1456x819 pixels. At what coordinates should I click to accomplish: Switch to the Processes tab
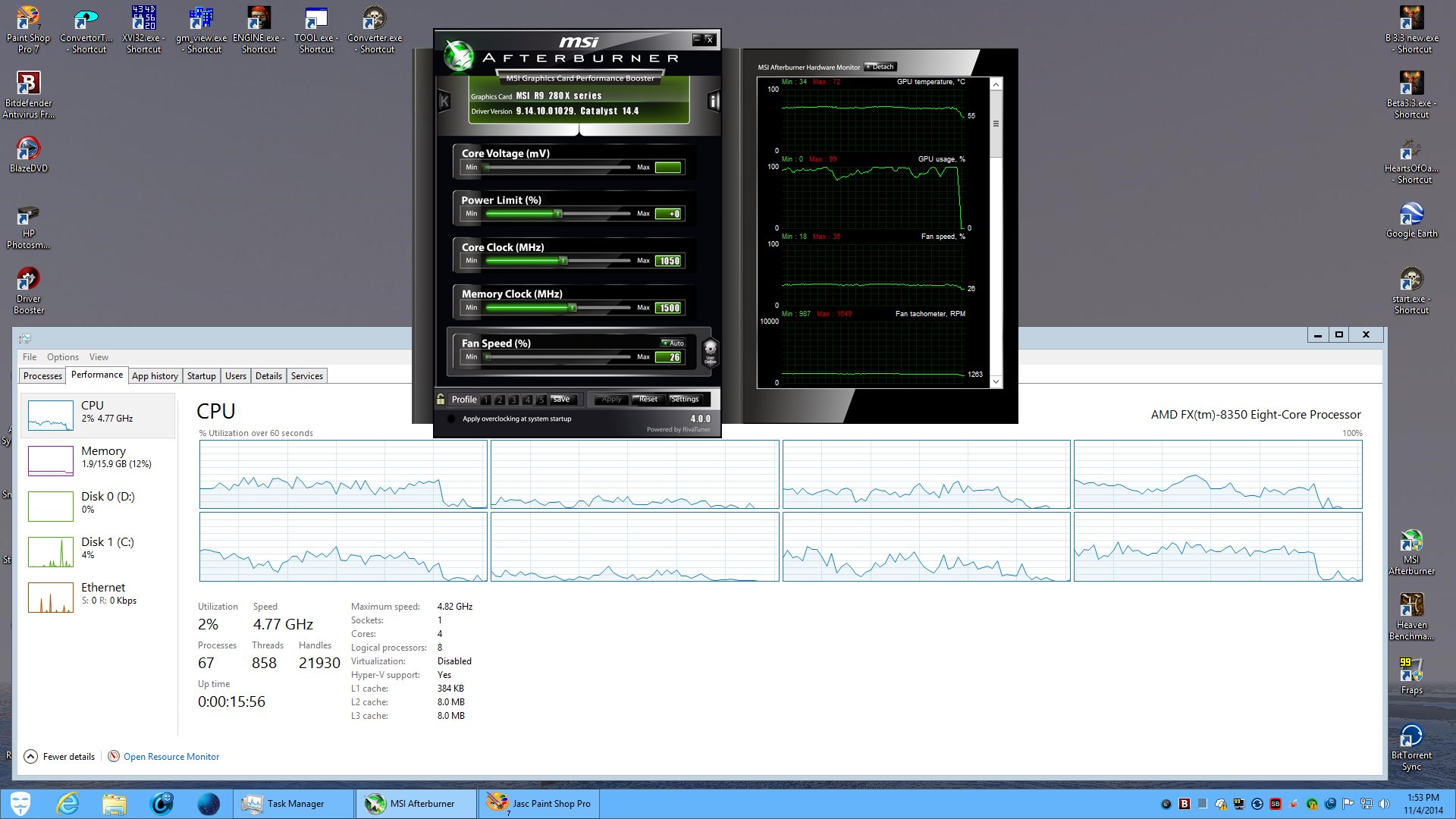pos(42,376)
